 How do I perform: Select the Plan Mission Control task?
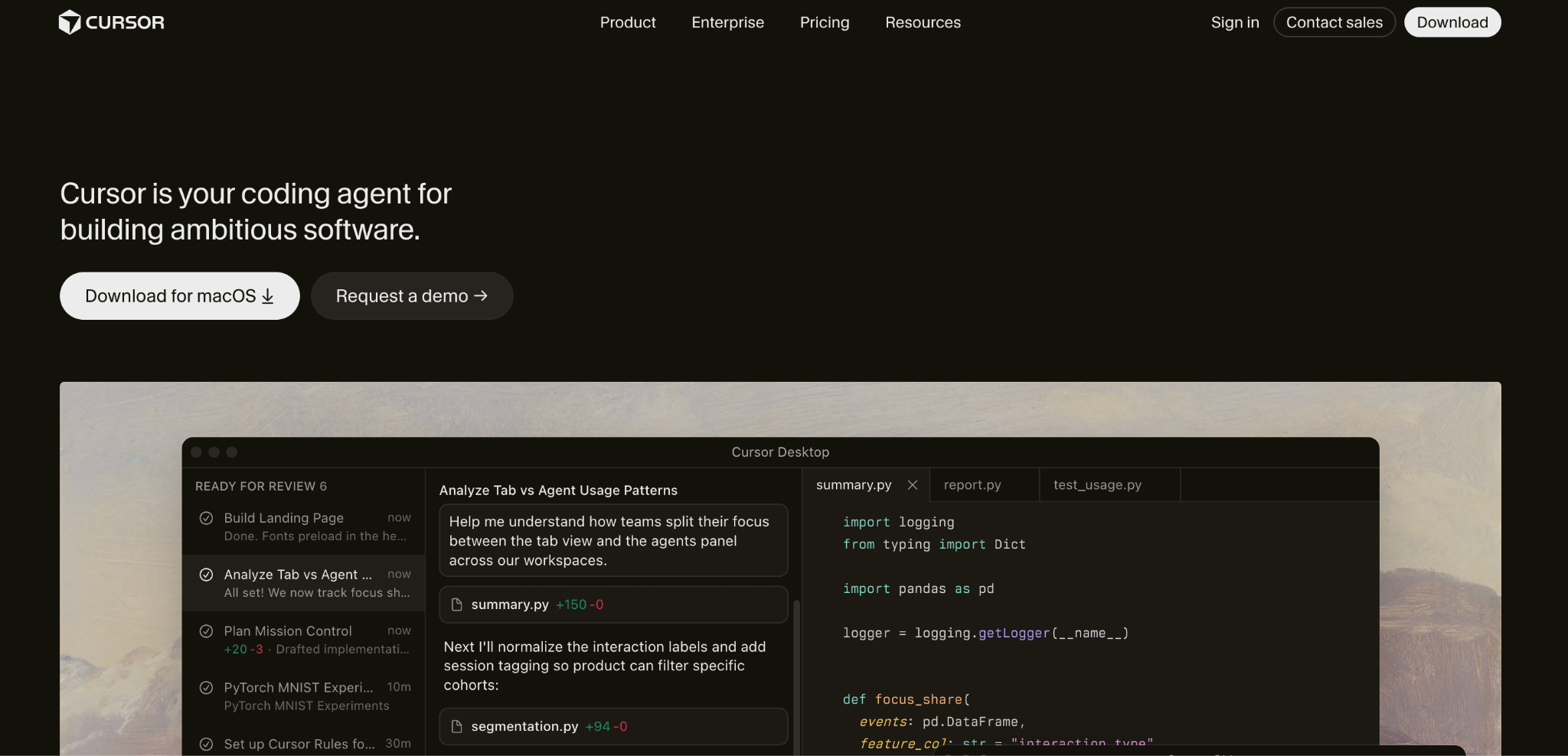point(304,640)
